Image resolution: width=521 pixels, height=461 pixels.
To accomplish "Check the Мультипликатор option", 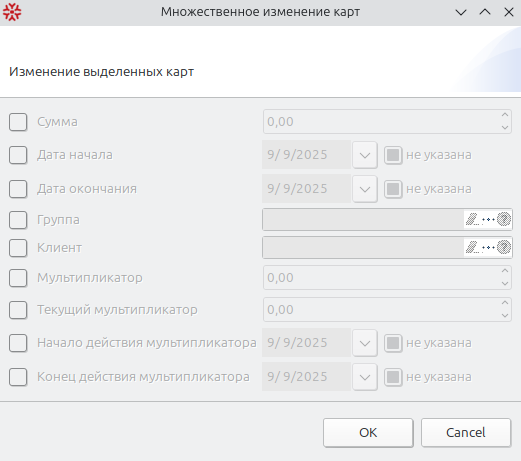I will (x=18, y=278).
